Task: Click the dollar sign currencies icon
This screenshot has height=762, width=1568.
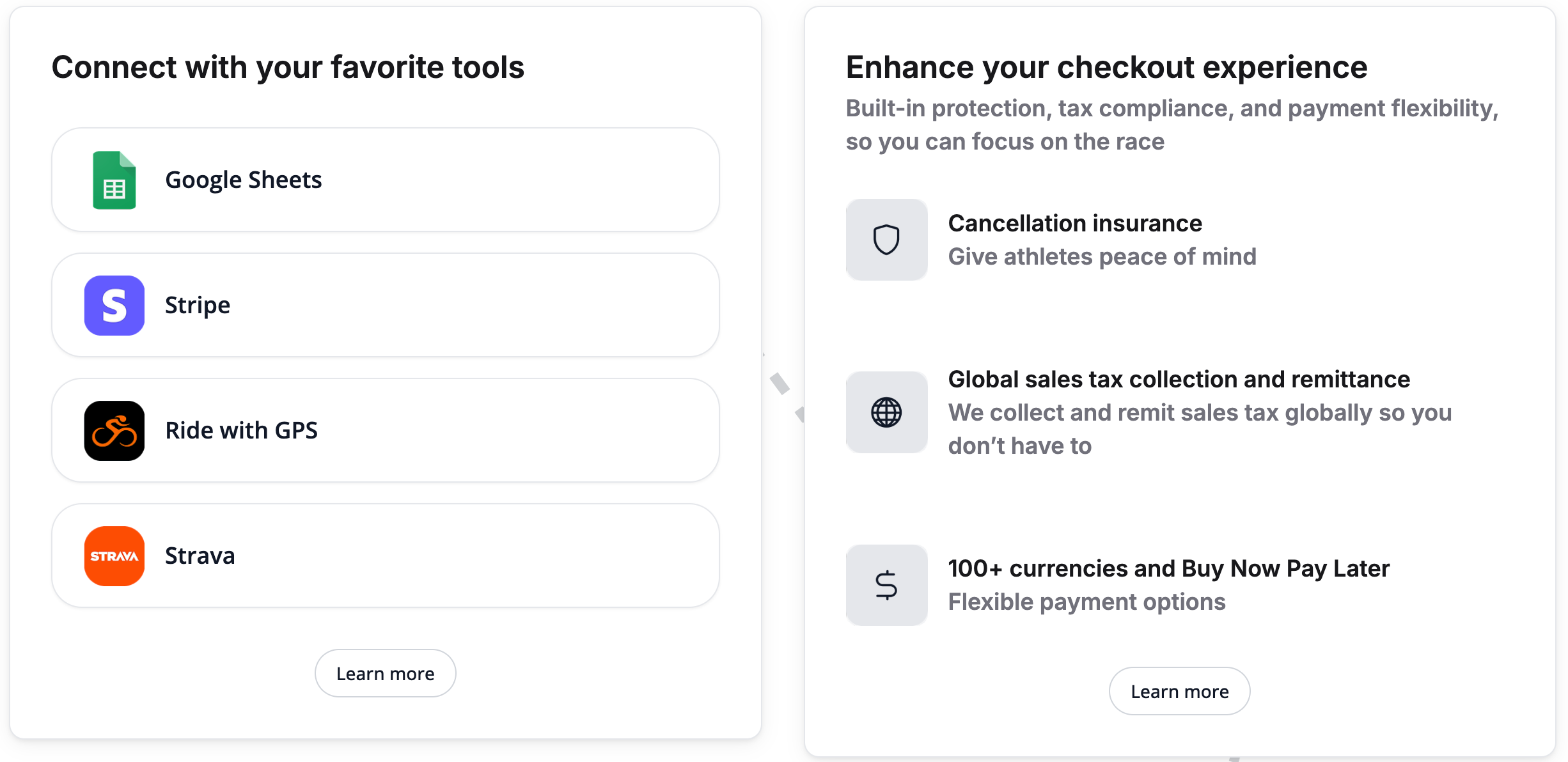Action: tap(886, 585)
